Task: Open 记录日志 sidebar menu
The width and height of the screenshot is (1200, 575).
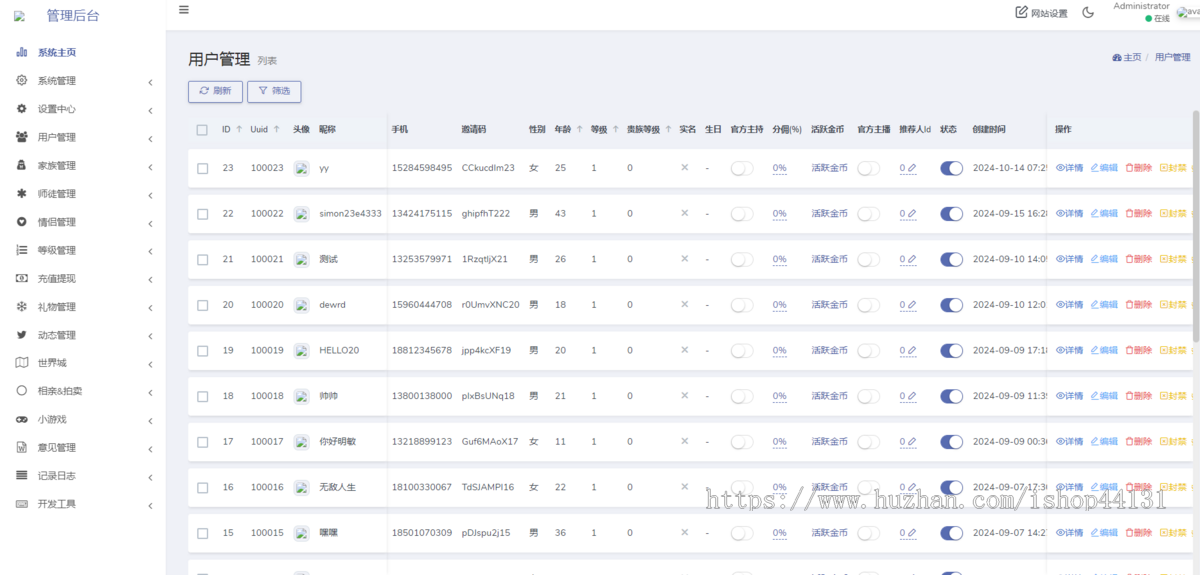Action: [57, 475]
